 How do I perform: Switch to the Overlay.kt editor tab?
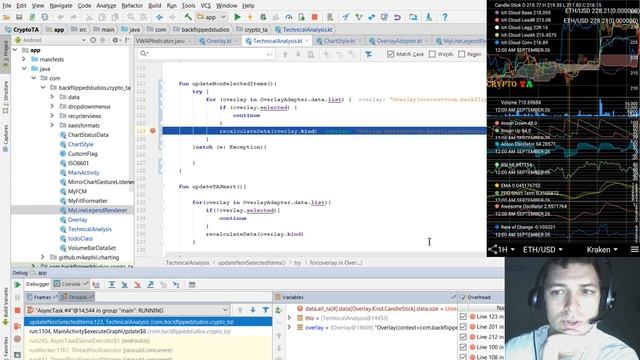click(x=219, y=41)
